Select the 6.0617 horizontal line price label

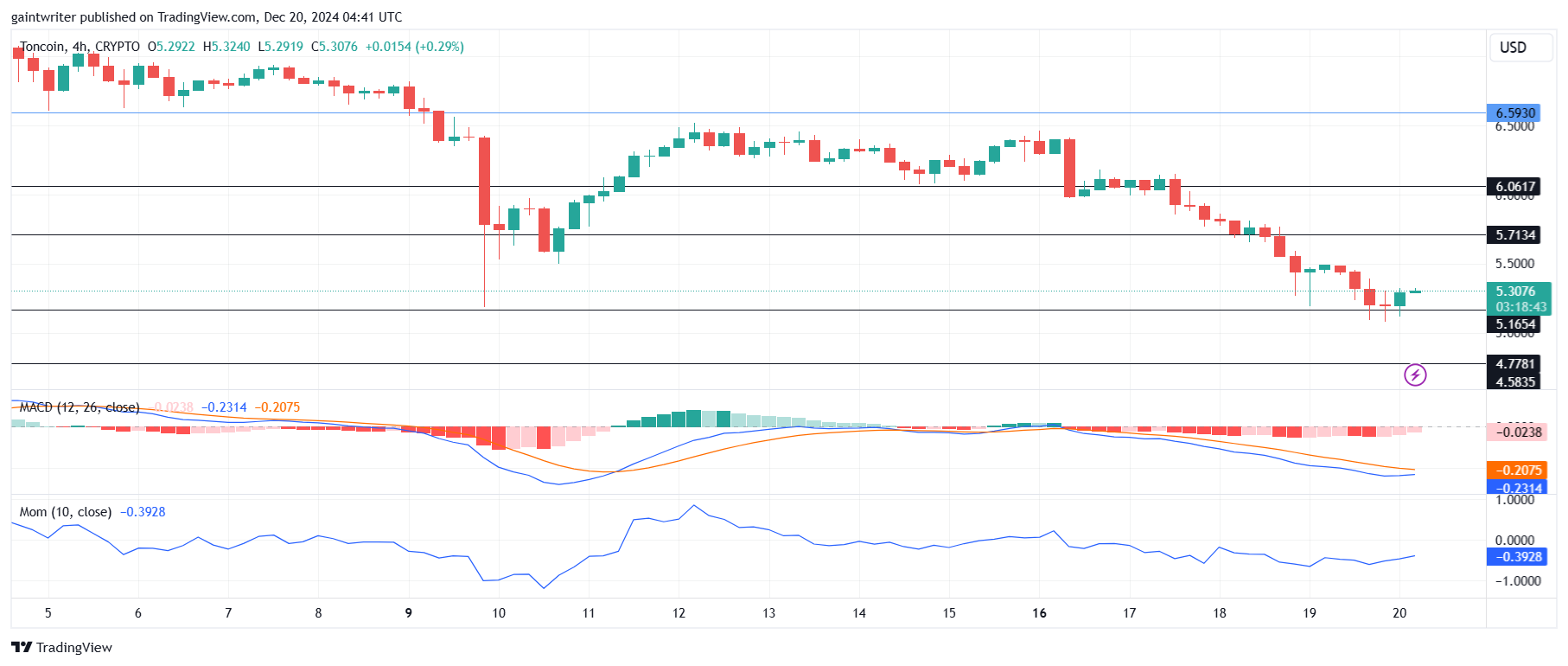coord(1515,186)
